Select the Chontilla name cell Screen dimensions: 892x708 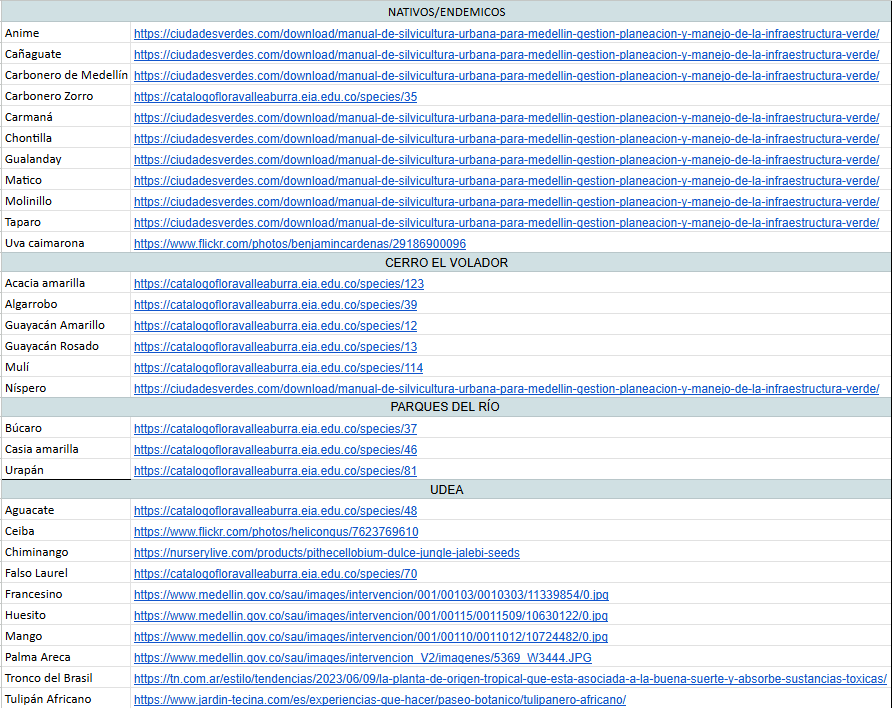(66, 138)
